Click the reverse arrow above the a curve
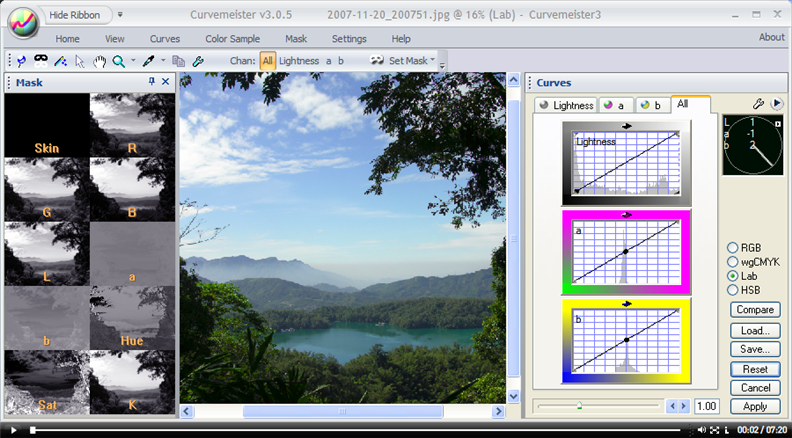Screen dimensions: 792x438 [x=627, y=215]
